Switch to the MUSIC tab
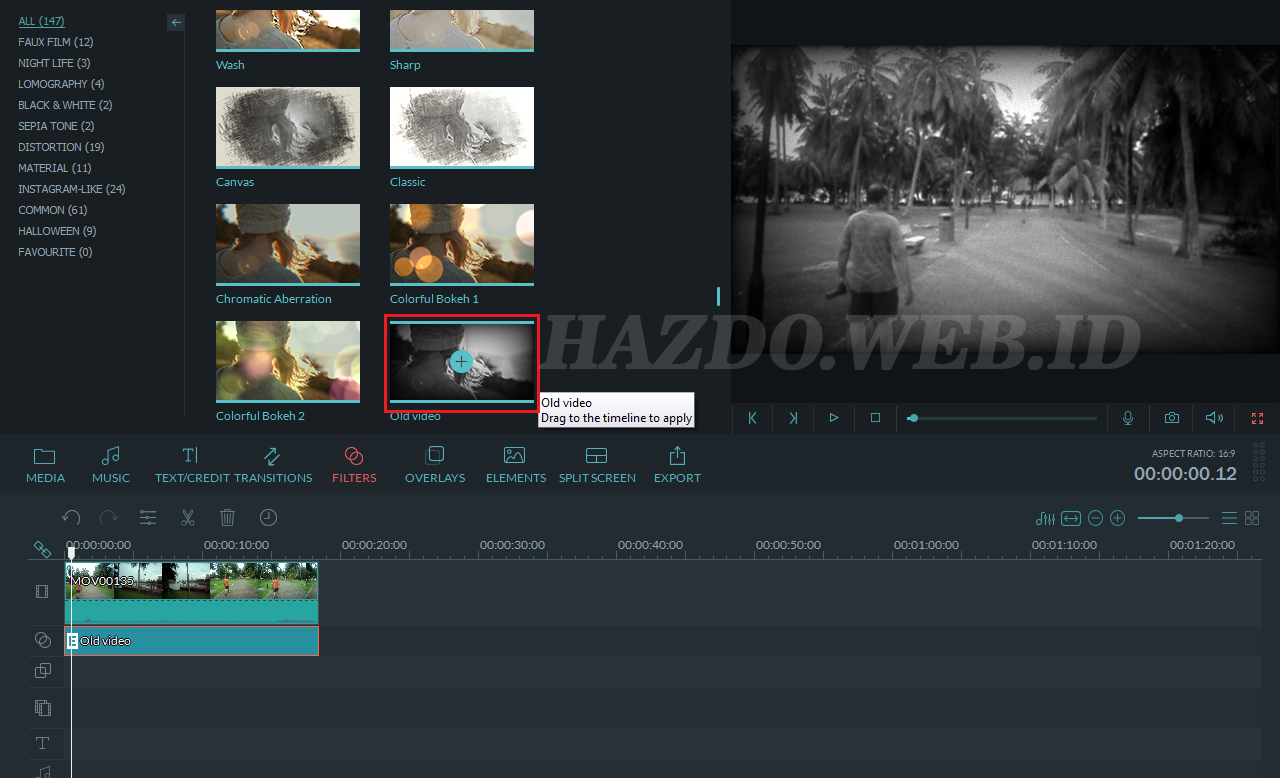1280x778 pixels. 111,465
